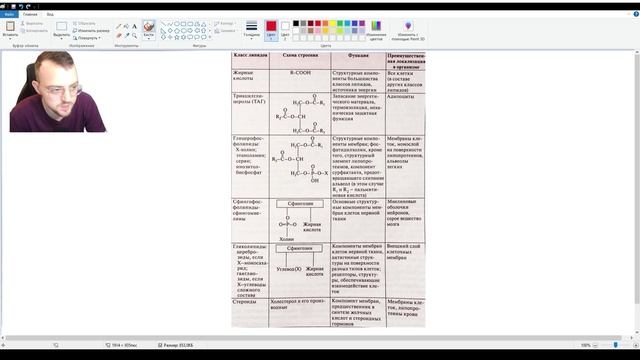Viewport: 640px width, 360px height.
Task: Select the Fill with color bucket tool
Action: (x=127, y=27)
